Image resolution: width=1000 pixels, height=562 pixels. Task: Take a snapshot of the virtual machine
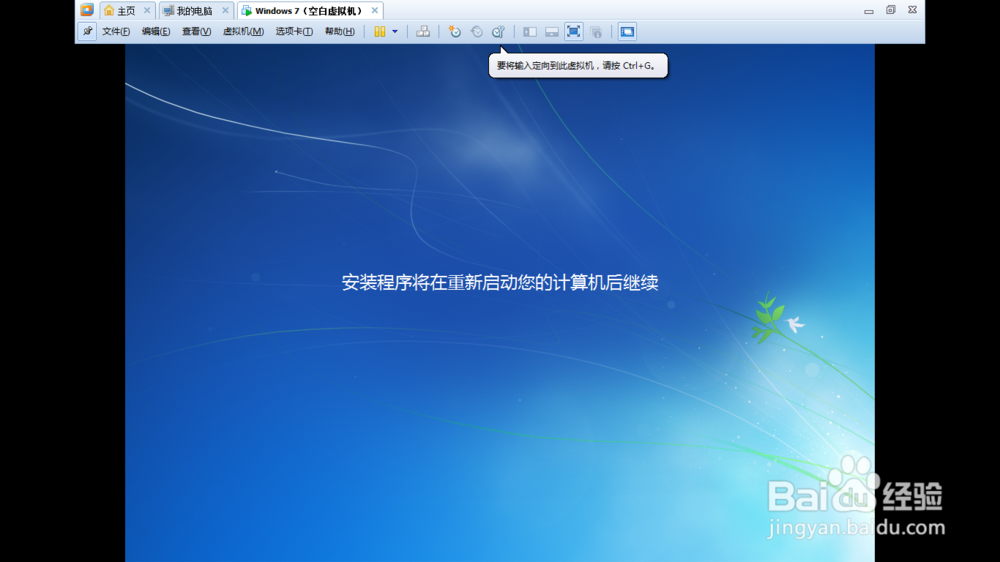click(x=454, y=31)
